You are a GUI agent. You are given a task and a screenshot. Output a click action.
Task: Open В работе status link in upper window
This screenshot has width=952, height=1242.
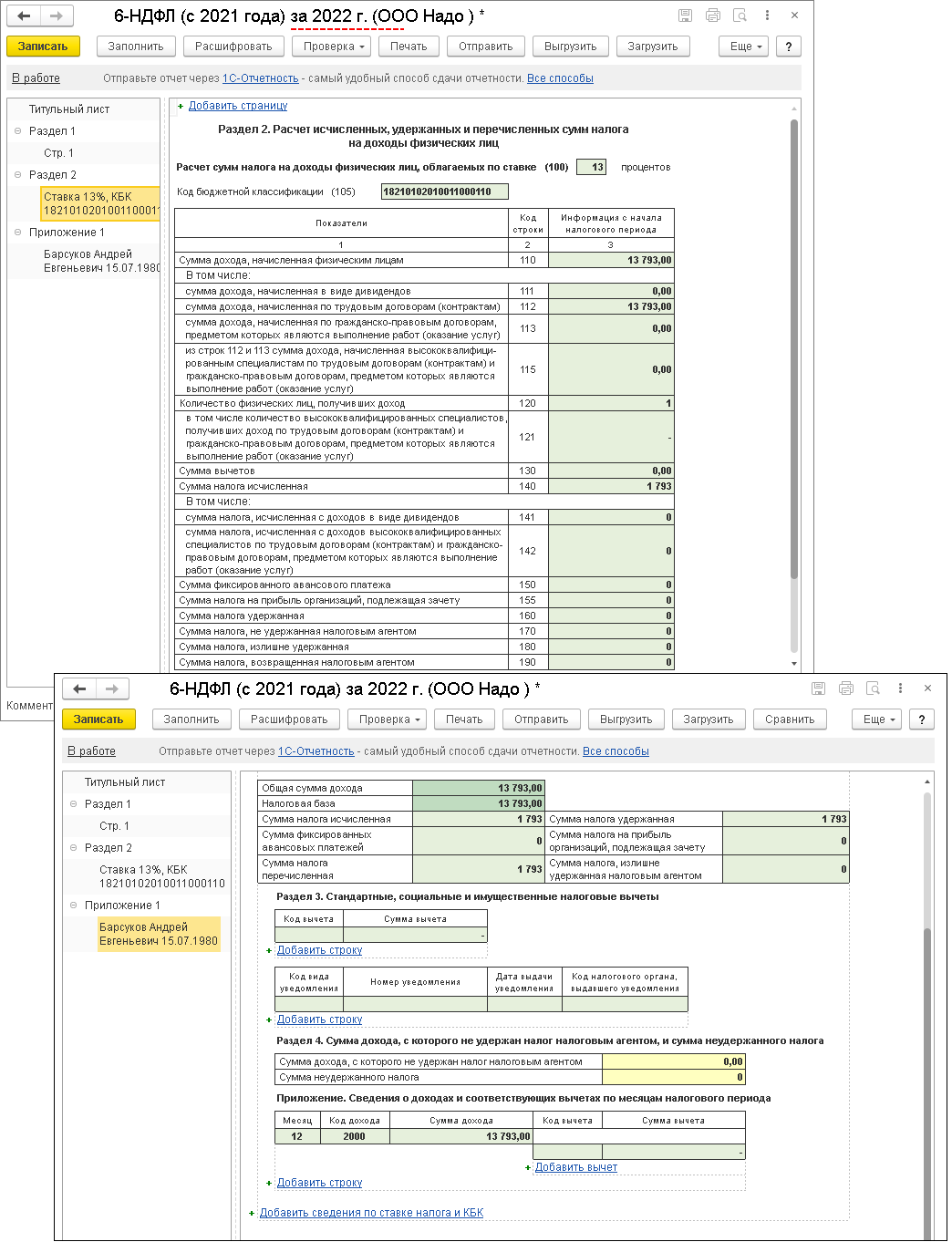click(36, 78)
